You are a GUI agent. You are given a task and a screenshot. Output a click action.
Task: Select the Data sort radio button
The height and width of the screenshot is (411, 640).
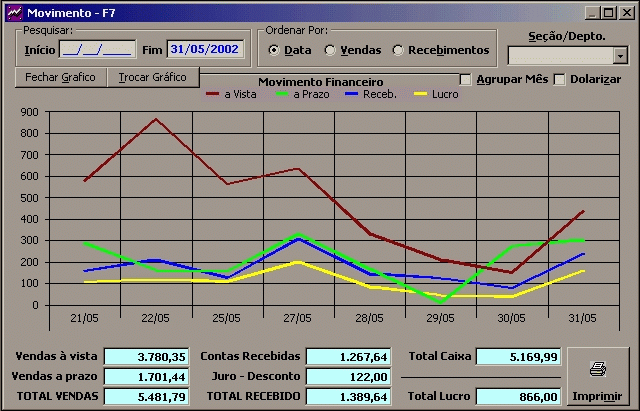pos(274,50)
